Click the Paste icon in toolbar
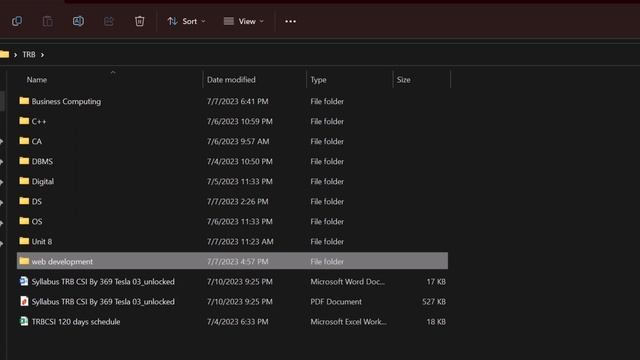640x360 pixels. point(47,21)
